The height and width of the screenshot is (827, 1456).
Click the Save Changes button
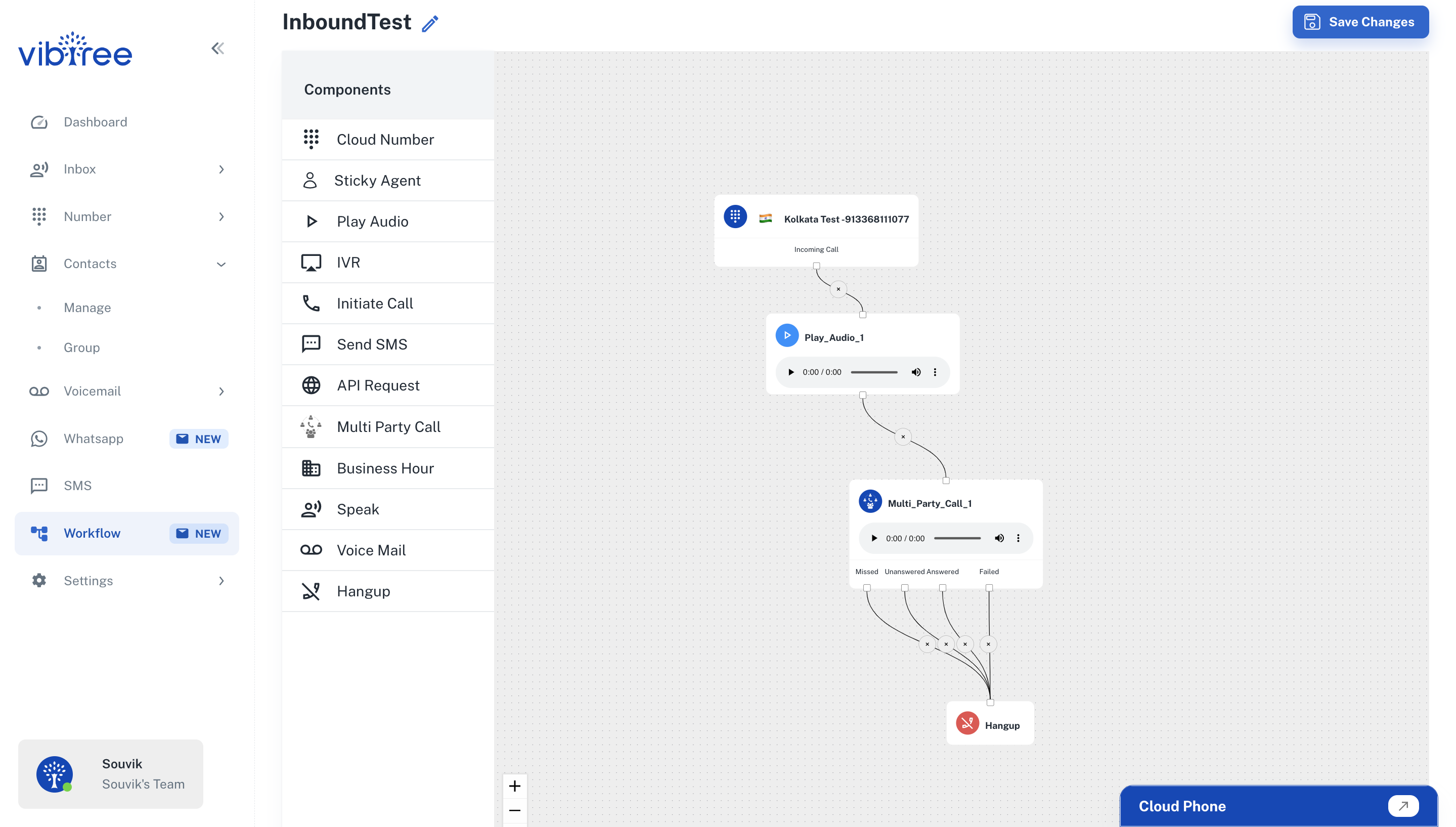click(1360, 22)
